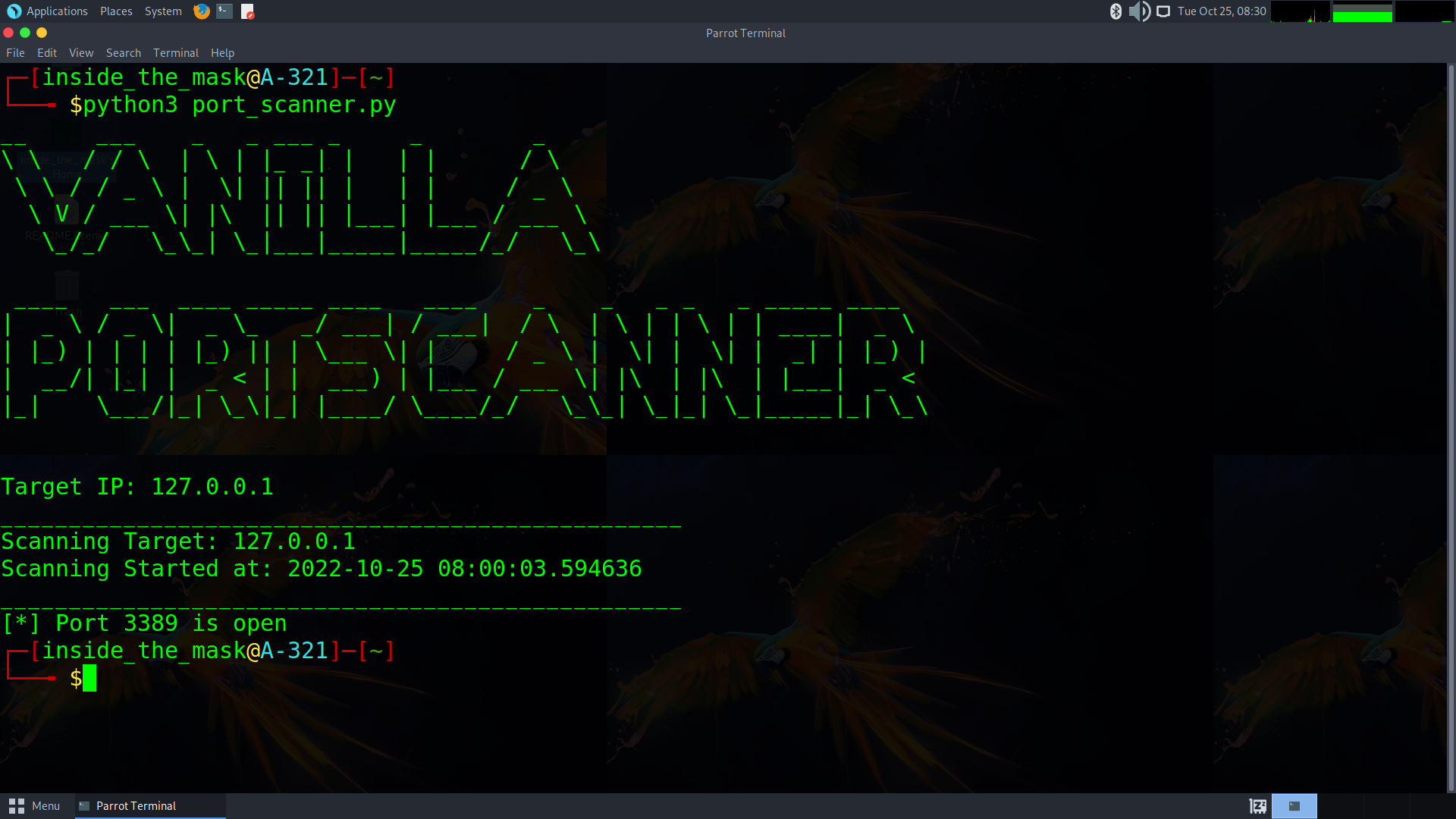Open the volume speaker icon
This screenshot has height=819, width=1456.
[1139, 11]
